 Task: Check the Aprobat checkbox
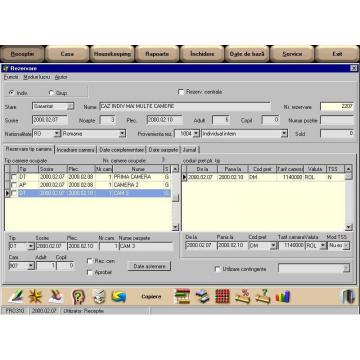tap(89, 272)
